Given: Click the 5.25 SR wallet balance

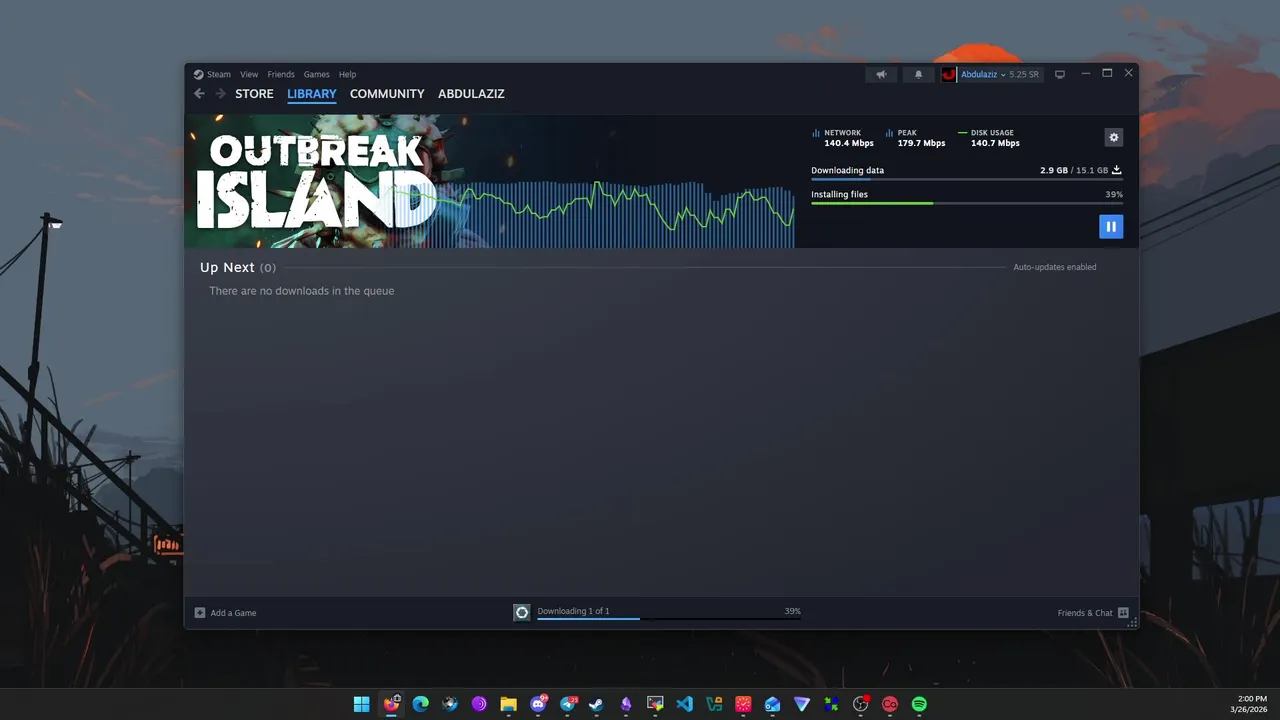Looking at the screenshot, I should point(1024,75).
